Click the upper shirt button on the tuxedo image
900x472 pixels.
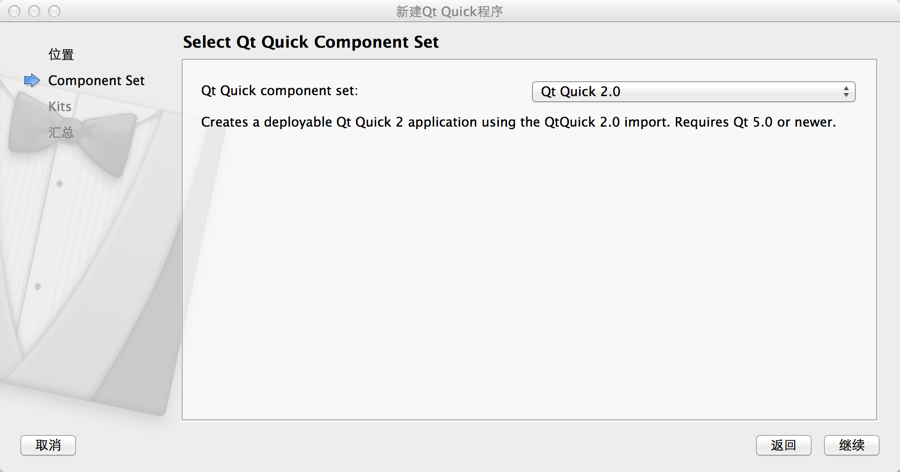60,184
